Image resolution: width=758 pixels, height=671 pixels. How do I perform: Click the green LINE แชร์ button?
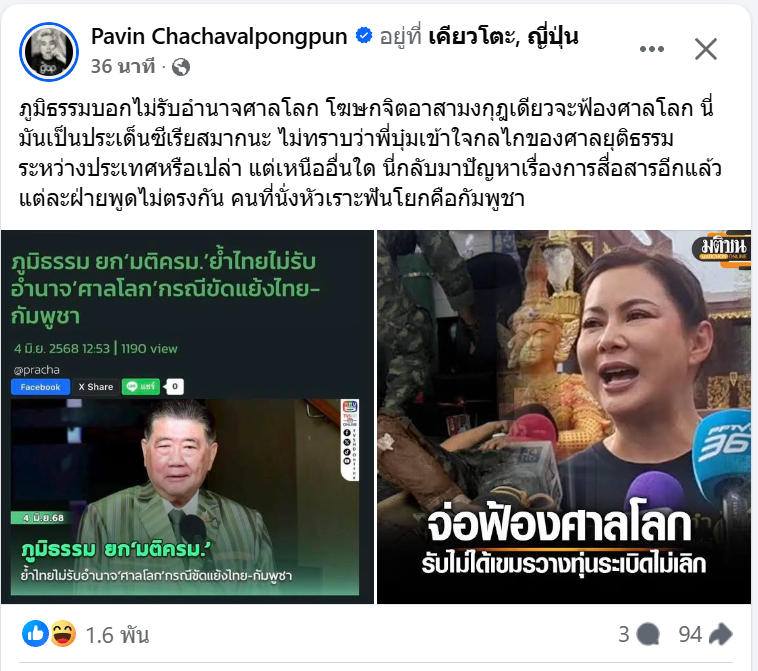pos(141,386)
